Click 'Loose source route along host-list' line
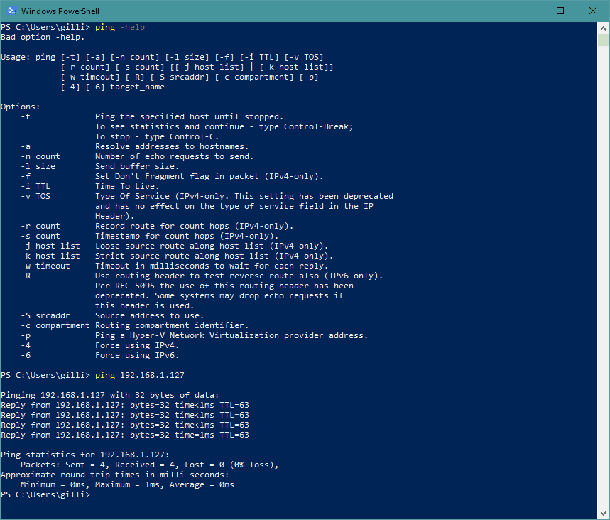610x520 pixels. coord(212,246)
